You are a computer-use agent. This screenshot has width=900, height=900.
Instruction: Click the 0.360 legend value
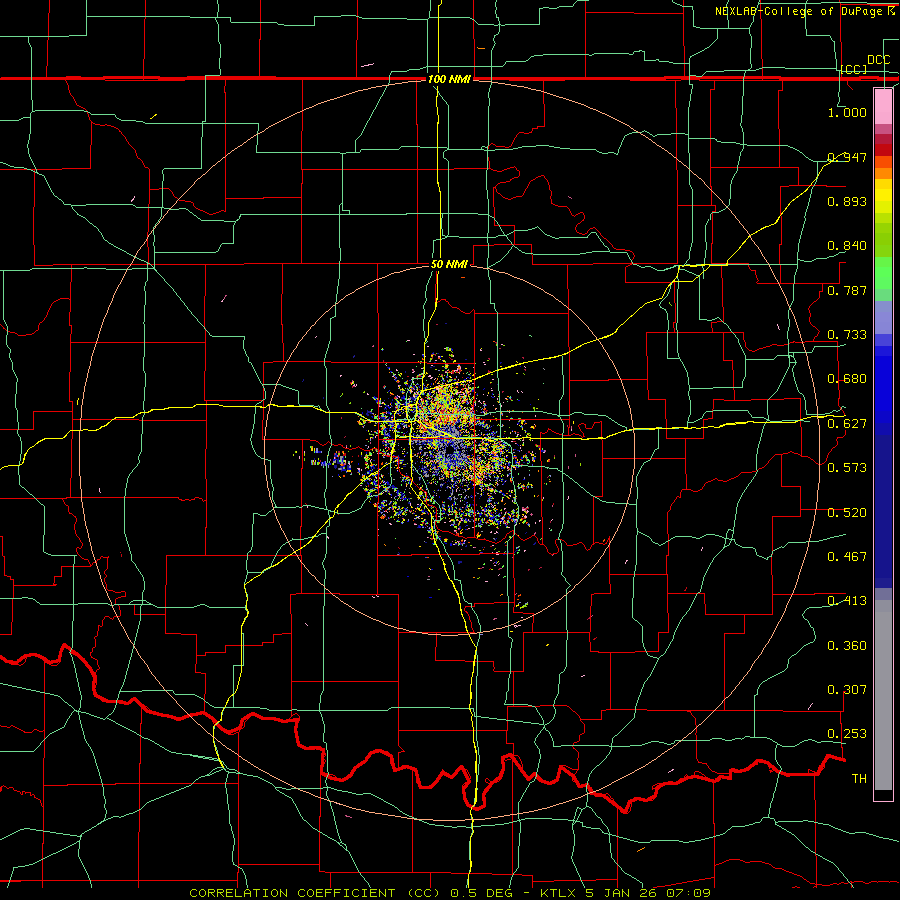pyautogui.click(x=847, y=646)
